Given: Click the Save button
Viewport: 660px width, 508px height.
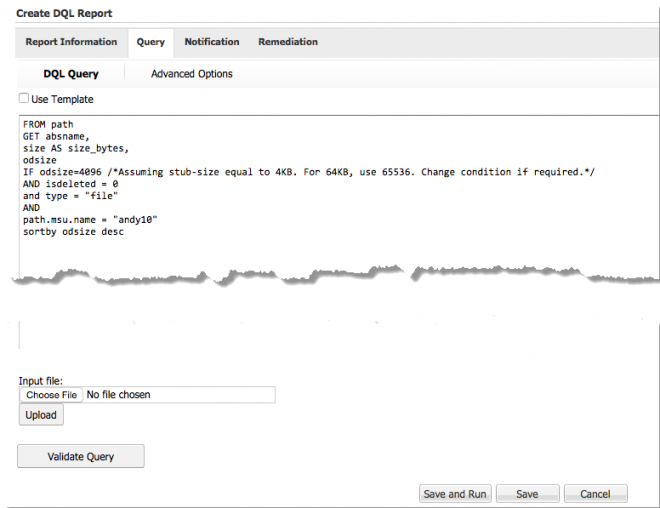Looking at the screenshot, I should (x=527, y=494).
